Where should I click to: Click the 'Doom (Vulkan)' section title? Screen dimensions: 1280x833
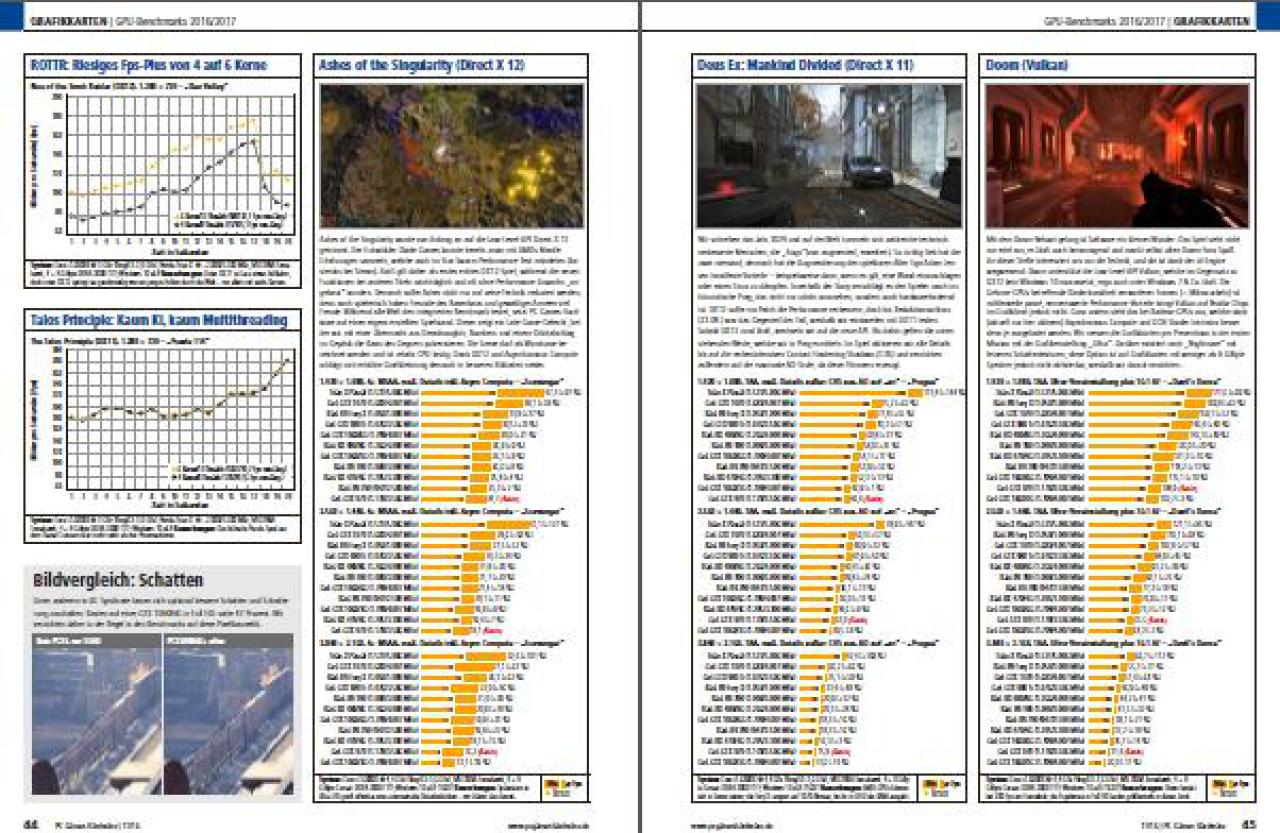pos(1027,66)
